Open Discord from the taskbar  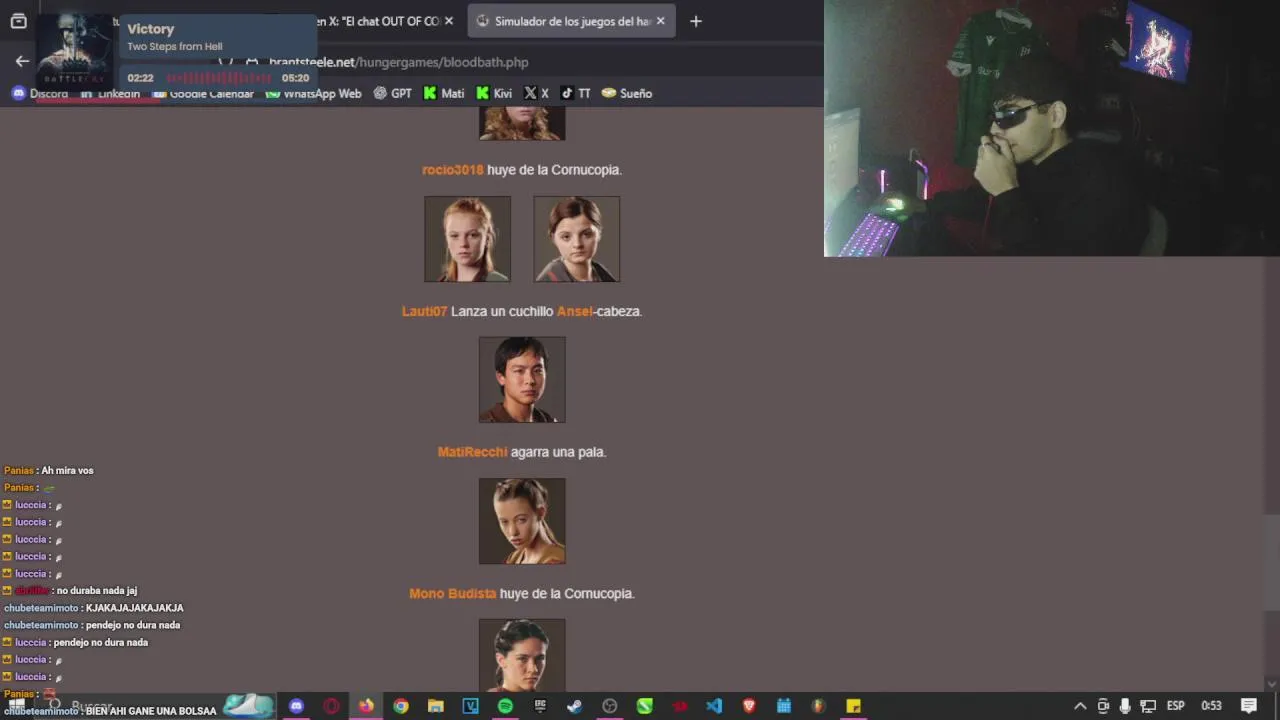tap(296, 706)
